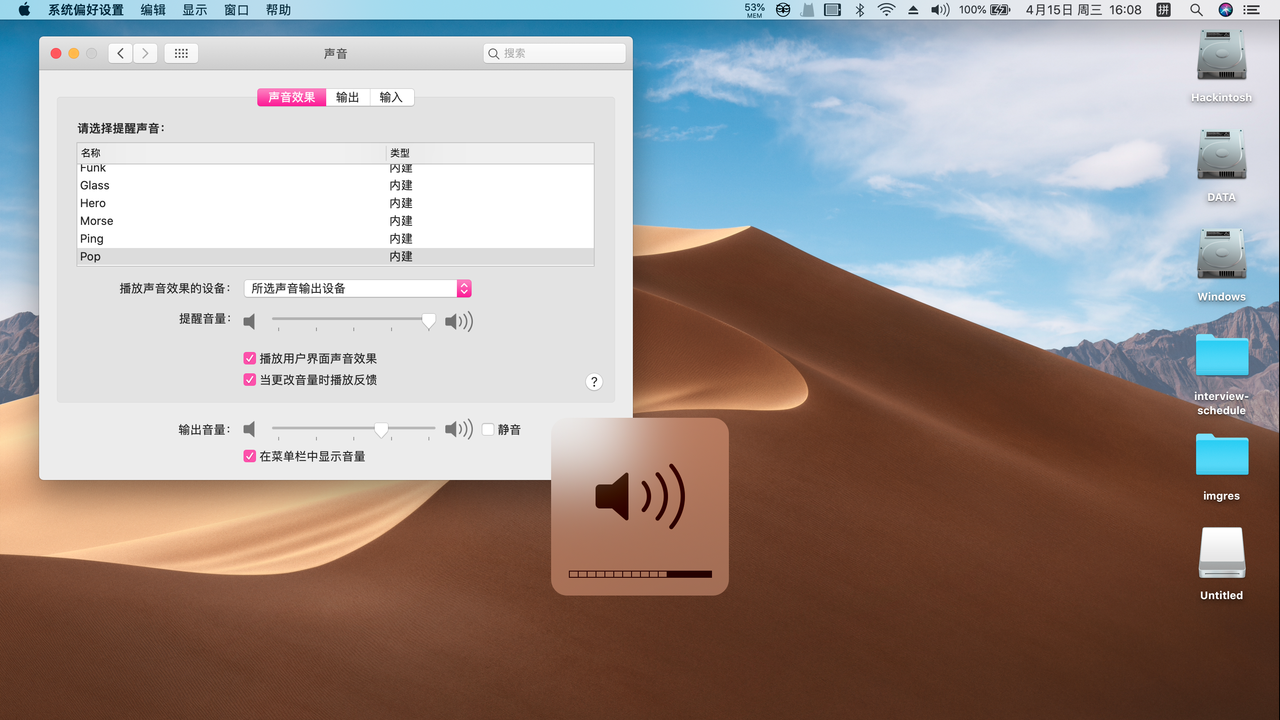
Task: Open the 拼 input method menu
Action: tap(1163, 10)
